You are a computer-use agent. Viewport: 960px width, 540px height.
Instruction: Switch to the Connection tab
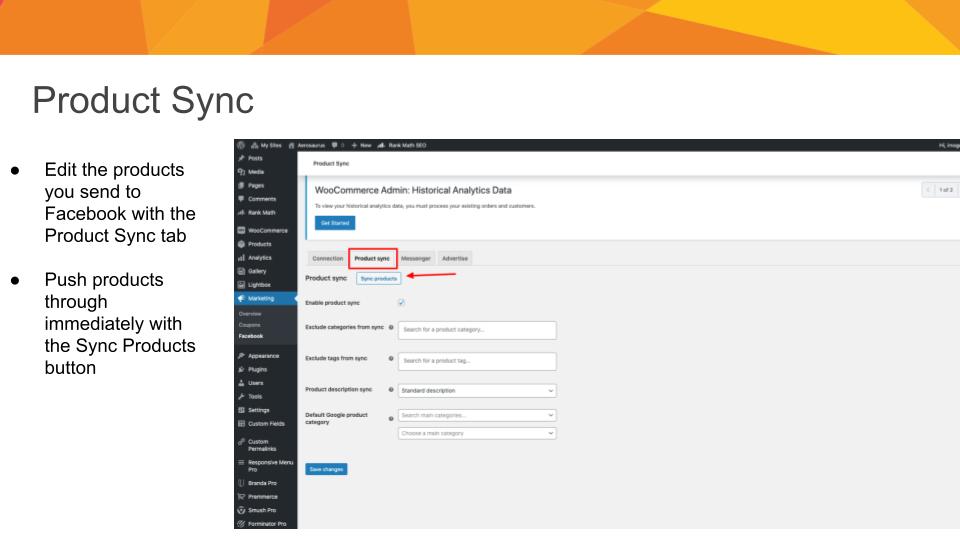328,258
